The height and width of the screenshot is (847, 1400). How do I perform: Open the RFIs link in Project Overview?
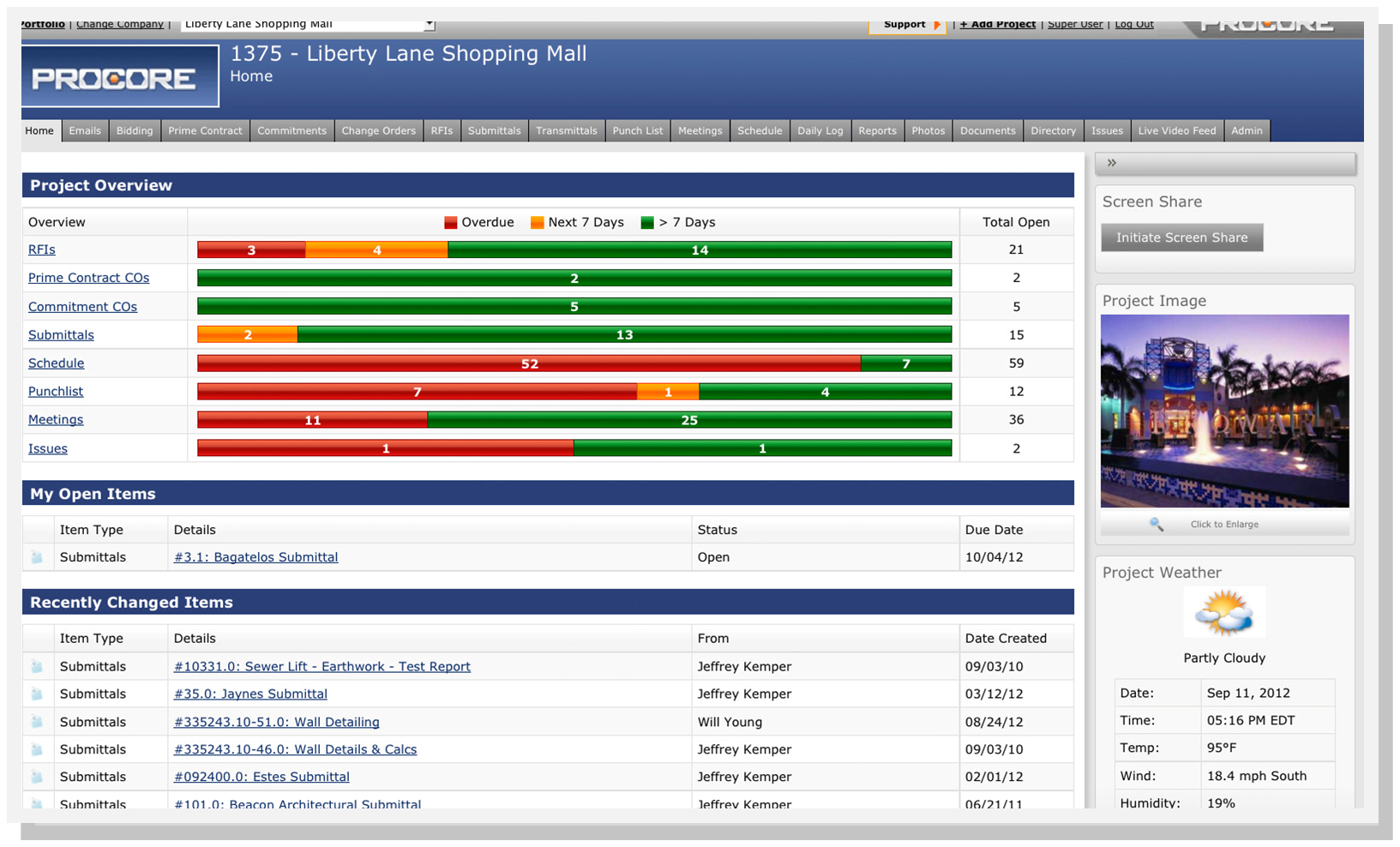(42, 249)
